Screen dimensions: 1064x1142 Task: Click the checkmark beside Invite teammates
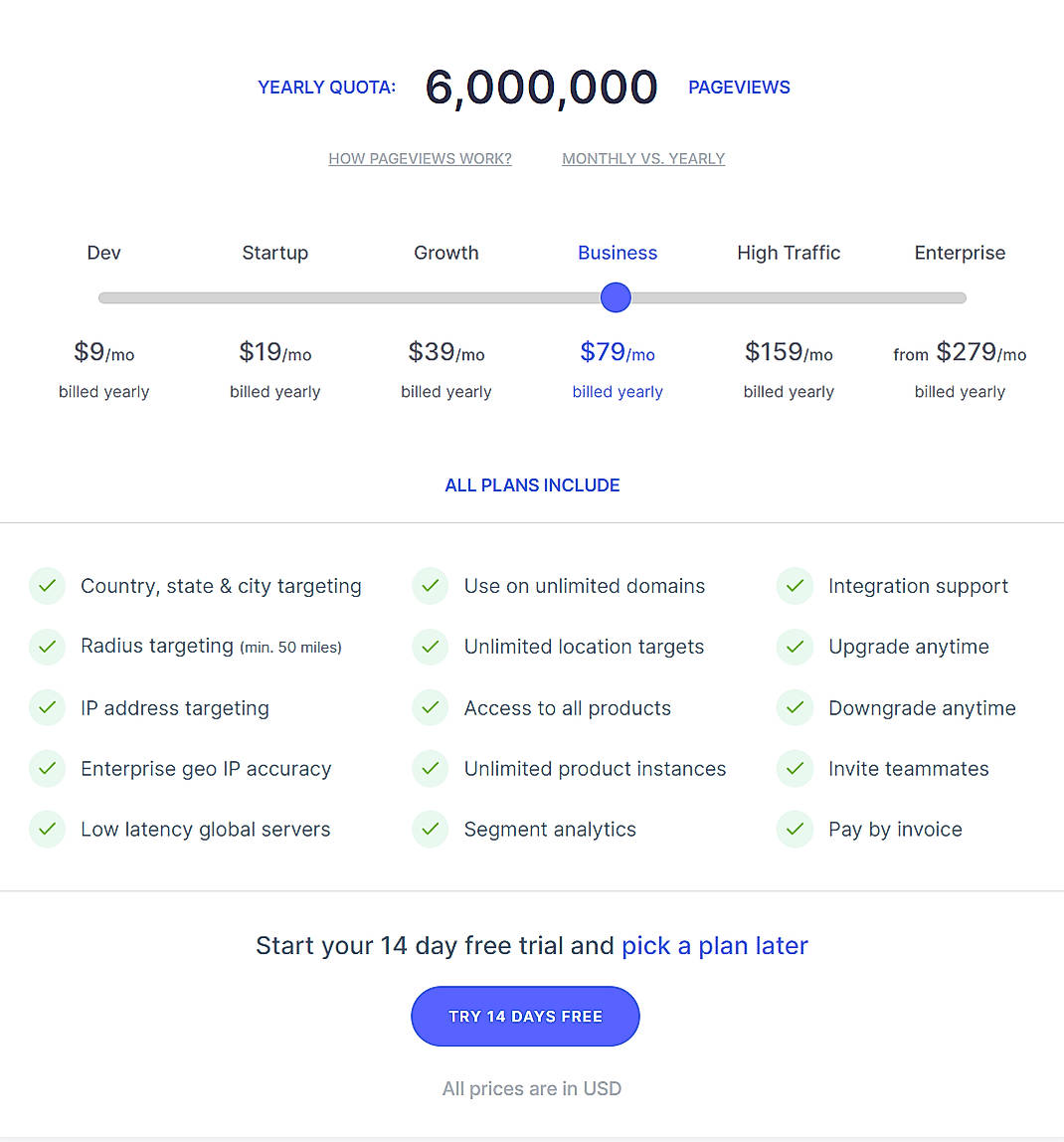click(x=794, y=768)
